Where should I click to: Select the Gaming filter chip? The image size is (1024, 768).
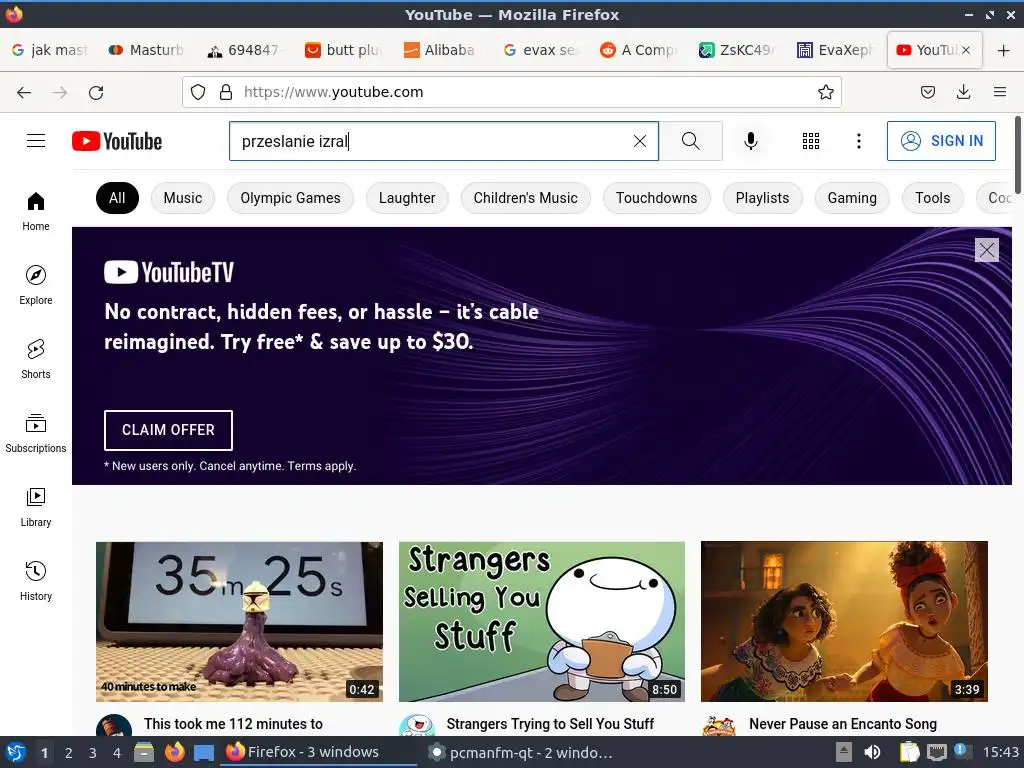[x=852, y=198]
